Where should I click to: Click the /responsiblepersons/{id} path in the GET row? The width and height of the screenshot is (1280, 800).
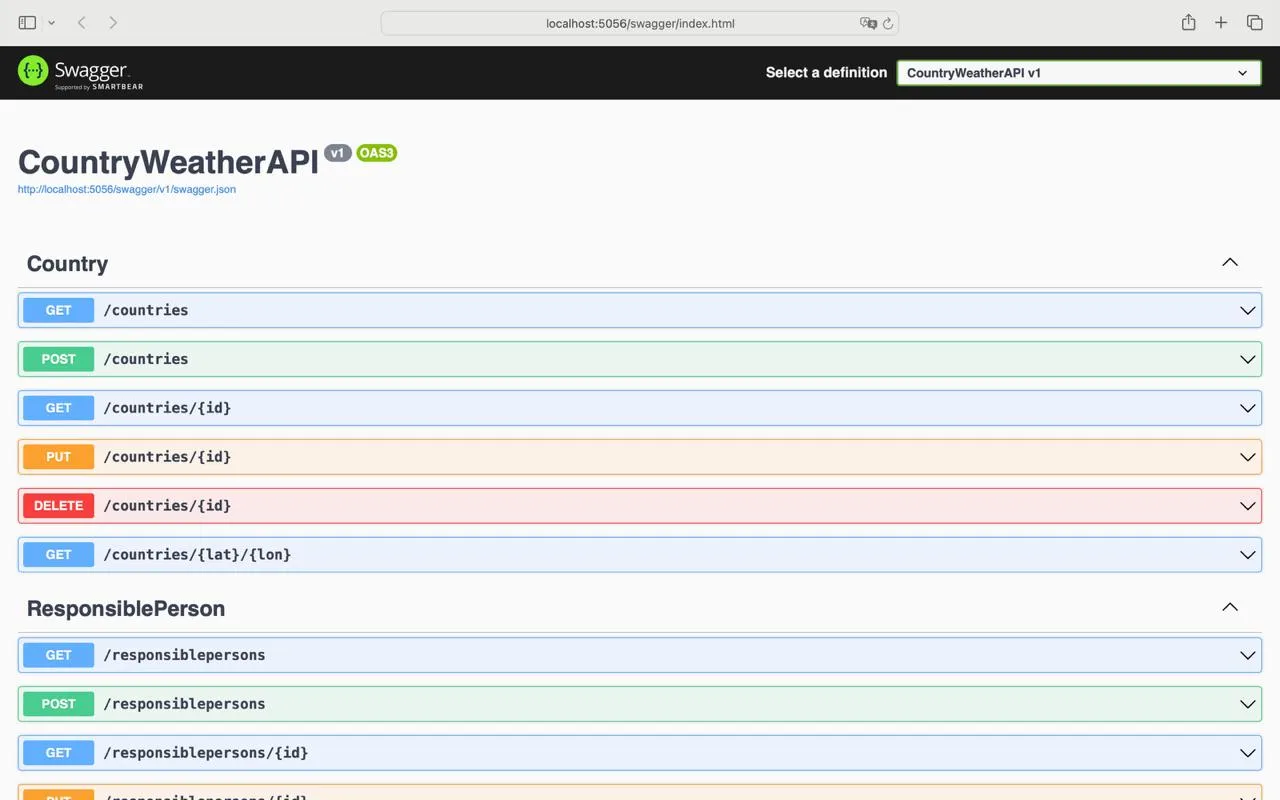point(206,753)
